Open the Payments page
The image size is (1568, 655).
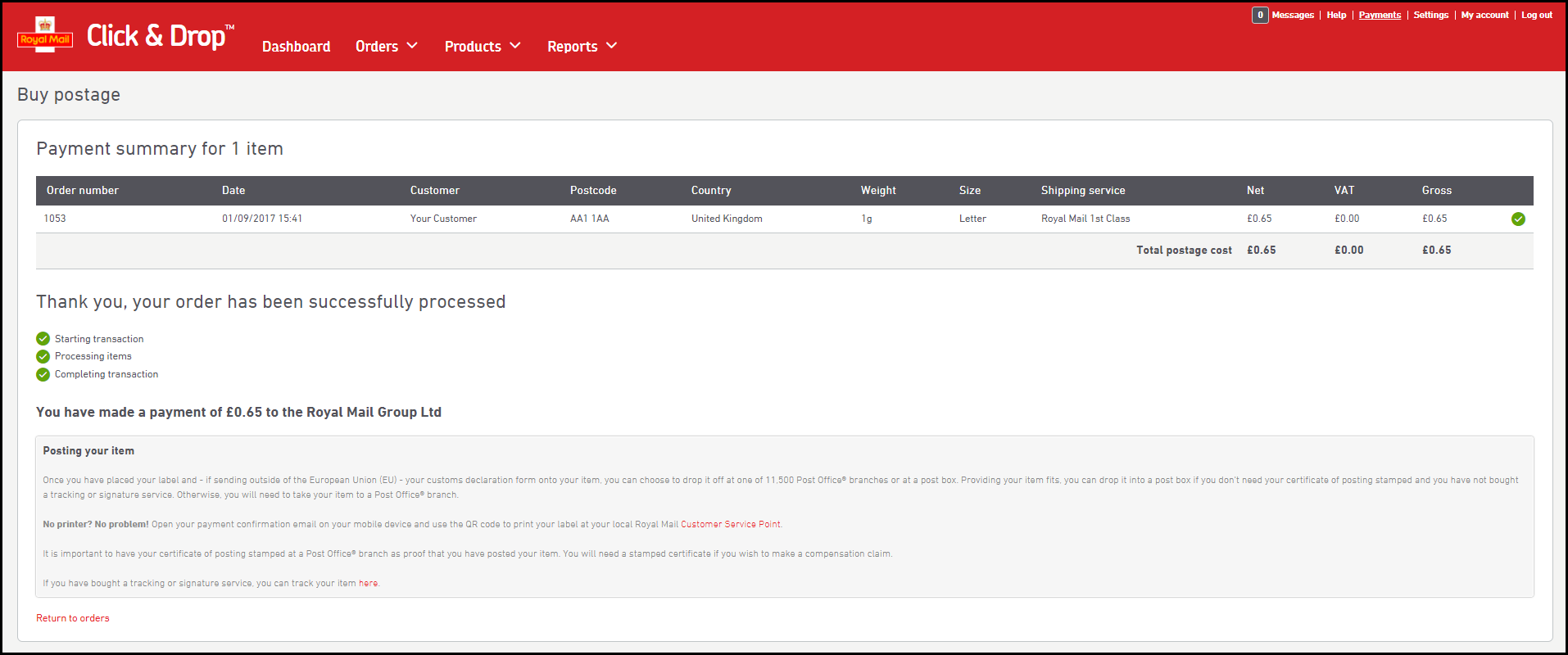tap(1380, 16)
